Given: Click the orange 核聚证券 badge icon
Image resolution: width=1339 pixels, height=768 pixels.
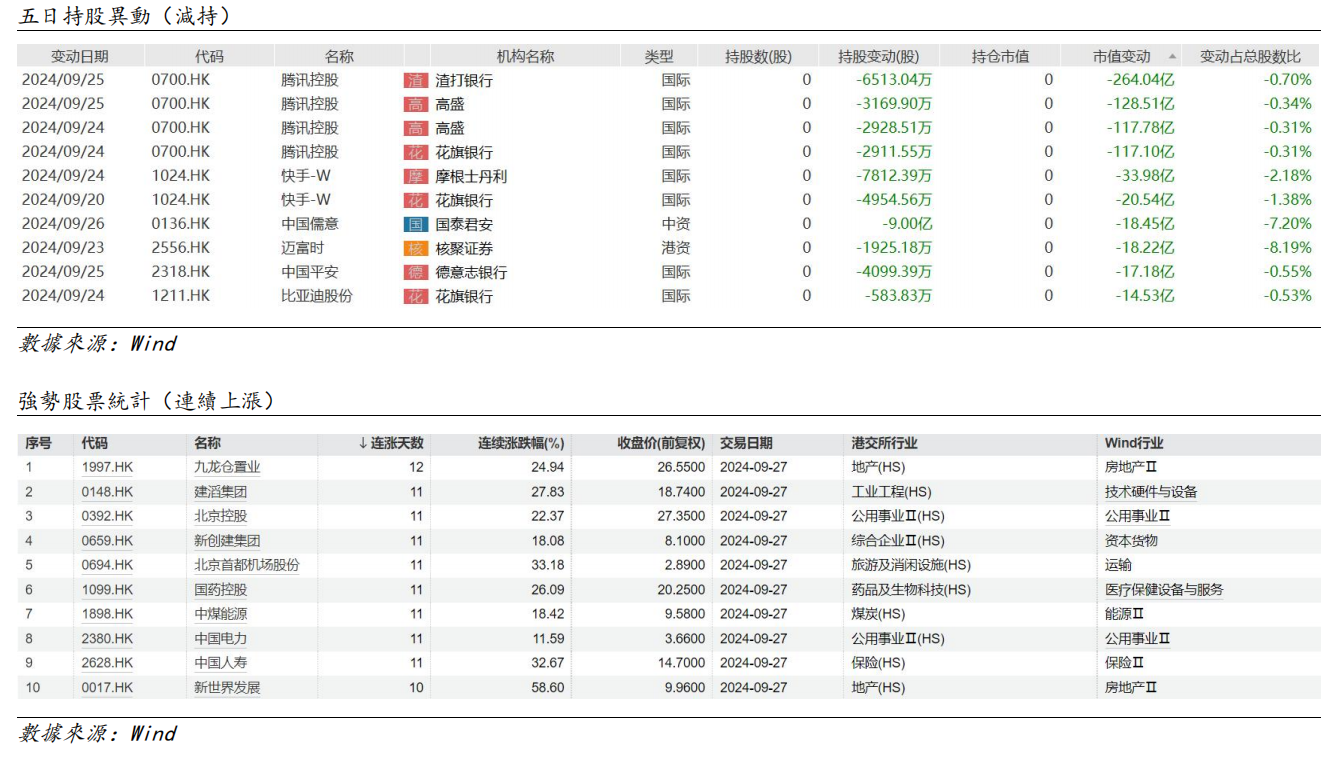Looking at the screenshot, I should click(415, 248).
